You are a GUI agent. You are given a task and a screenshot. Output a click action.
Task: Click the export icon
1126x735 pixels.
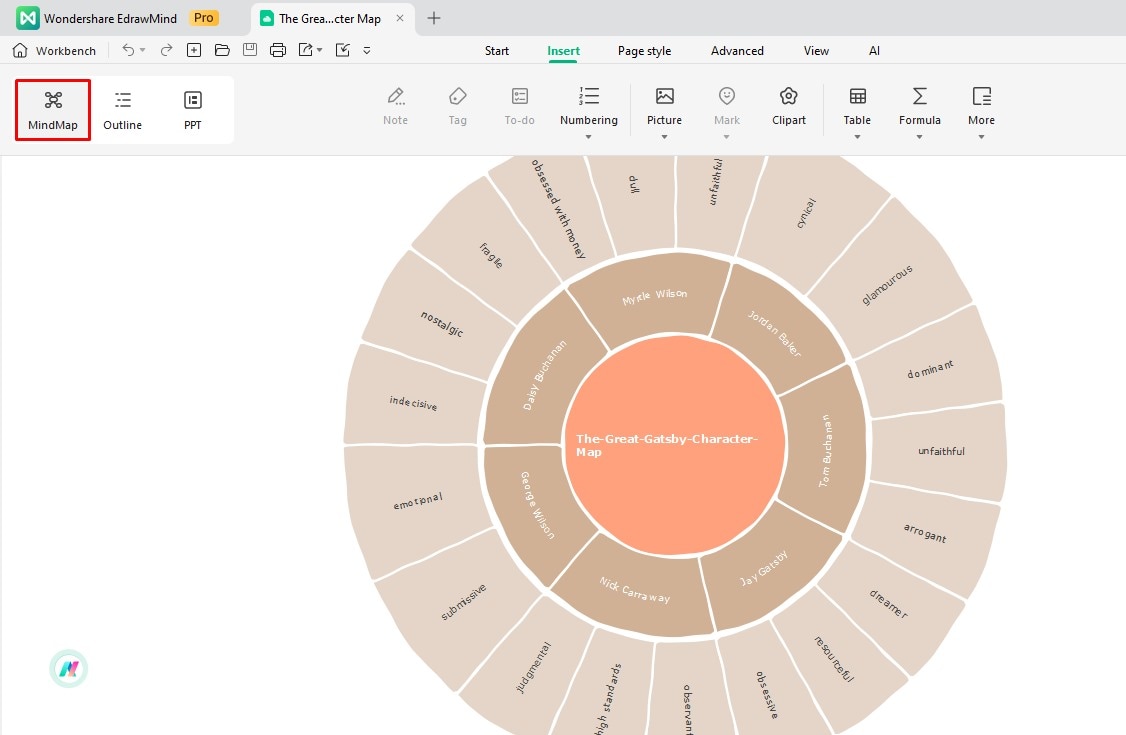306,50
